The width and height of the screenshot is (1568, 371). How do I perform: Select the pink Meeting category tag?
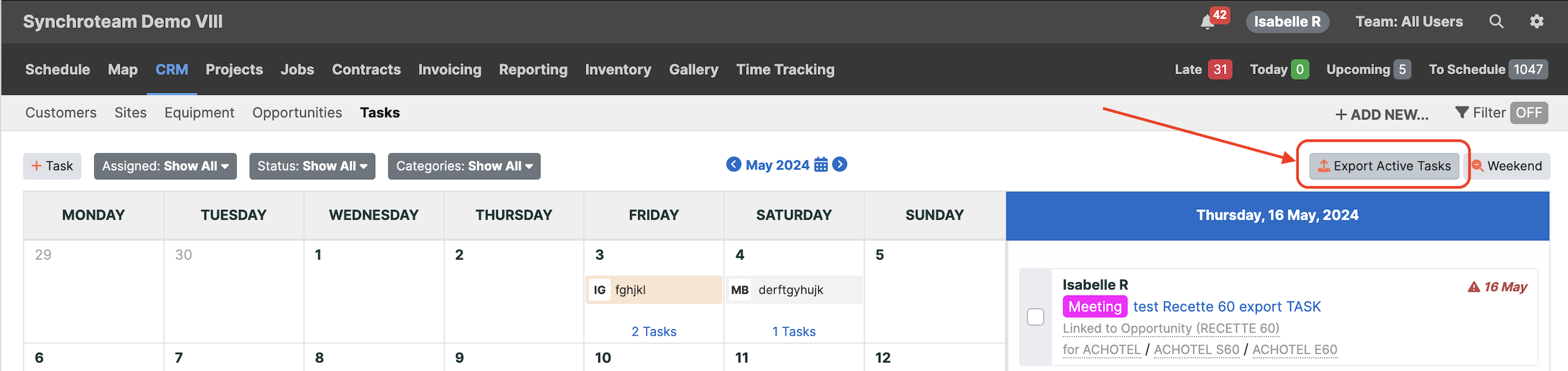pyautogui.click(x=1095, y=307)
